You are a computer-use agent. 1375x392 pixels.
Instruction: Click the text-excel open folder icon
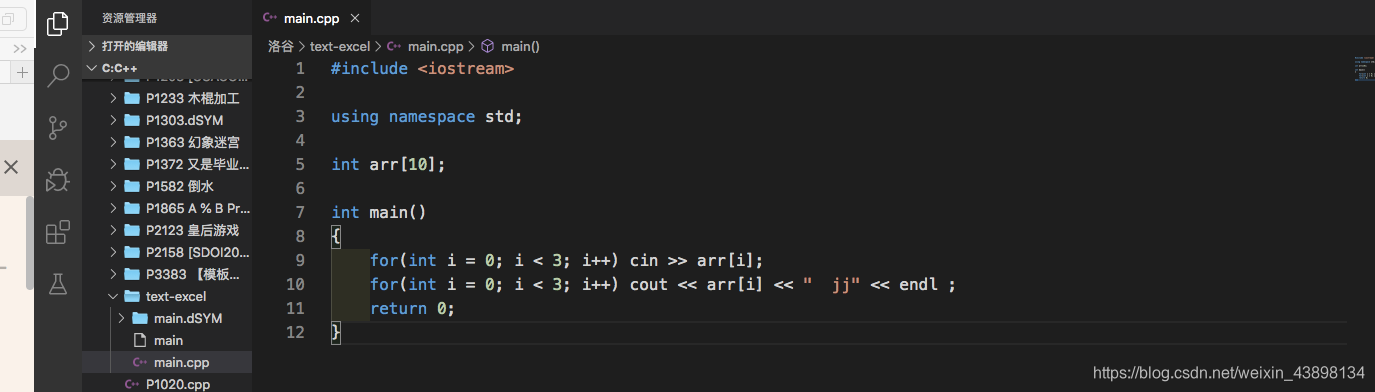[132, 296]
